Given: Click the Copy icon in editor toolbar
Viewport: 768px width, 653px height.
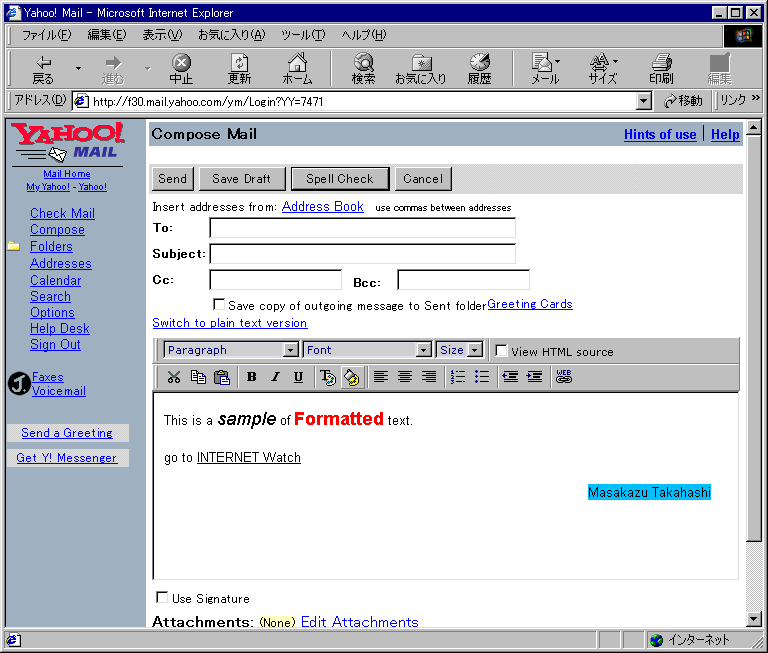Looking at the screenshot, I should pos(198,377).
